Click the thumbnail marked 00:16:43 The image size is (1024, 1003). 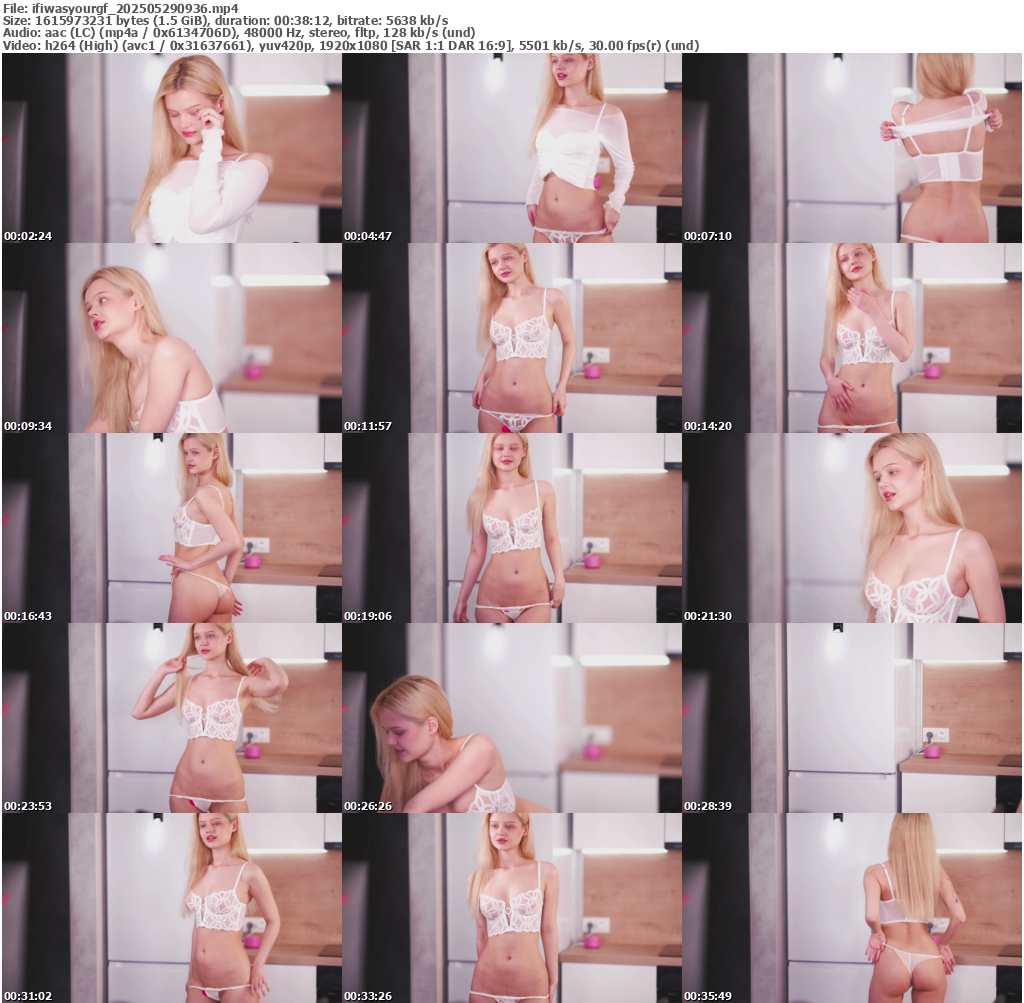tap(172, 528)
